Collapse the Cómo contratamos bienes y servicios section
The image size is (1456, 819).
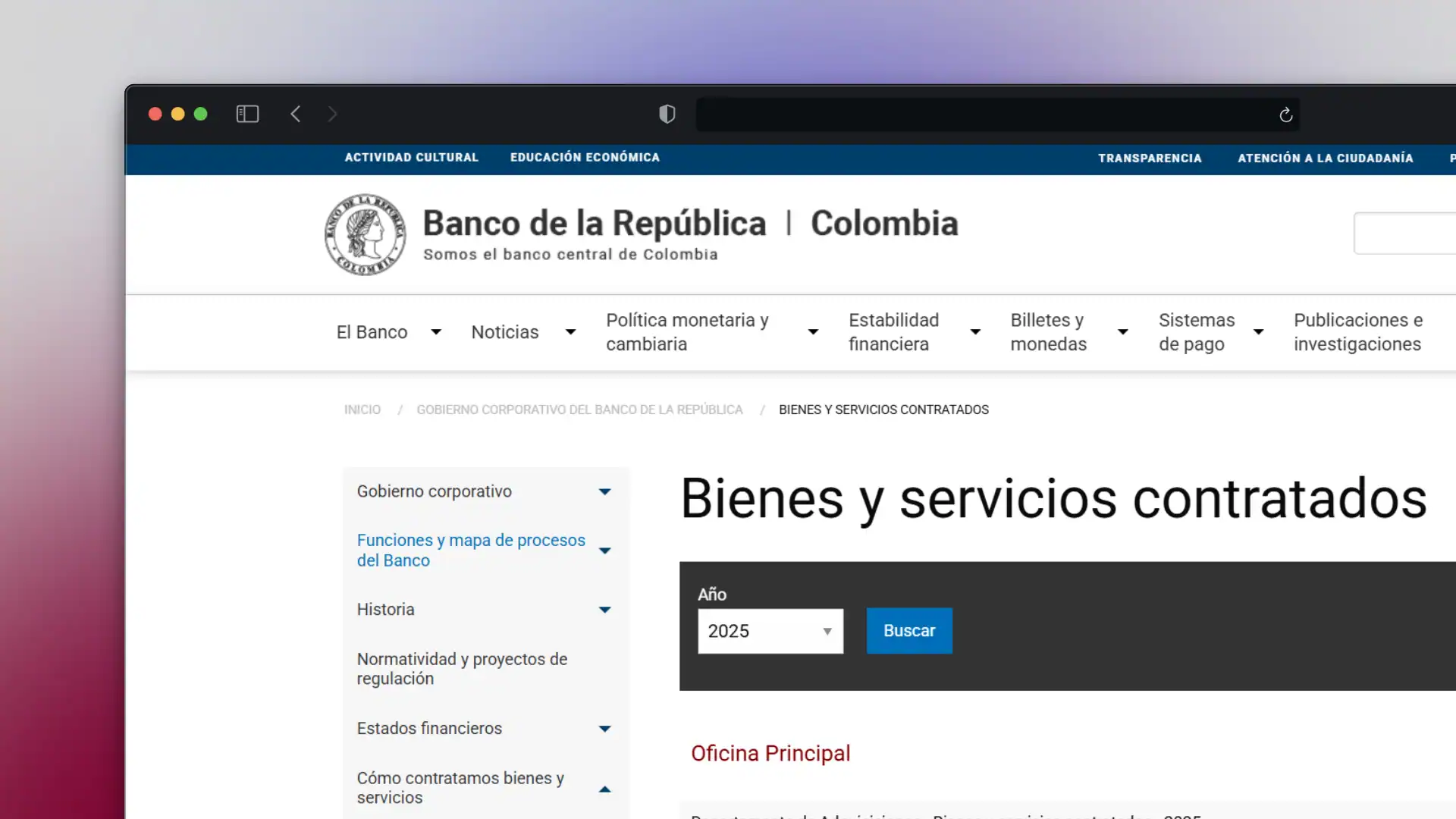pos(604,789)
